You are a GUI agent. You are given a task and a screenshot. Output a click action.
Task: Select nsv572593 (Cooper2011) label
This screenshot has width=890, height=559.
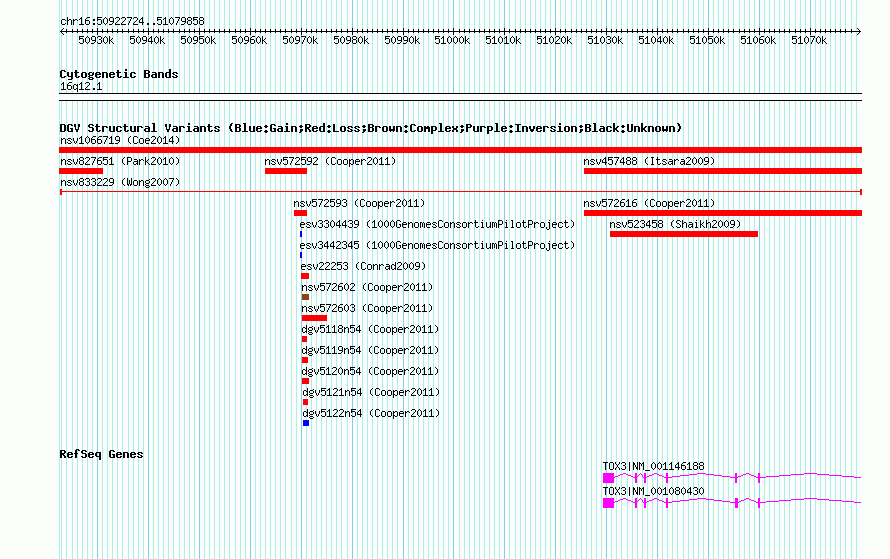[359, 203]
